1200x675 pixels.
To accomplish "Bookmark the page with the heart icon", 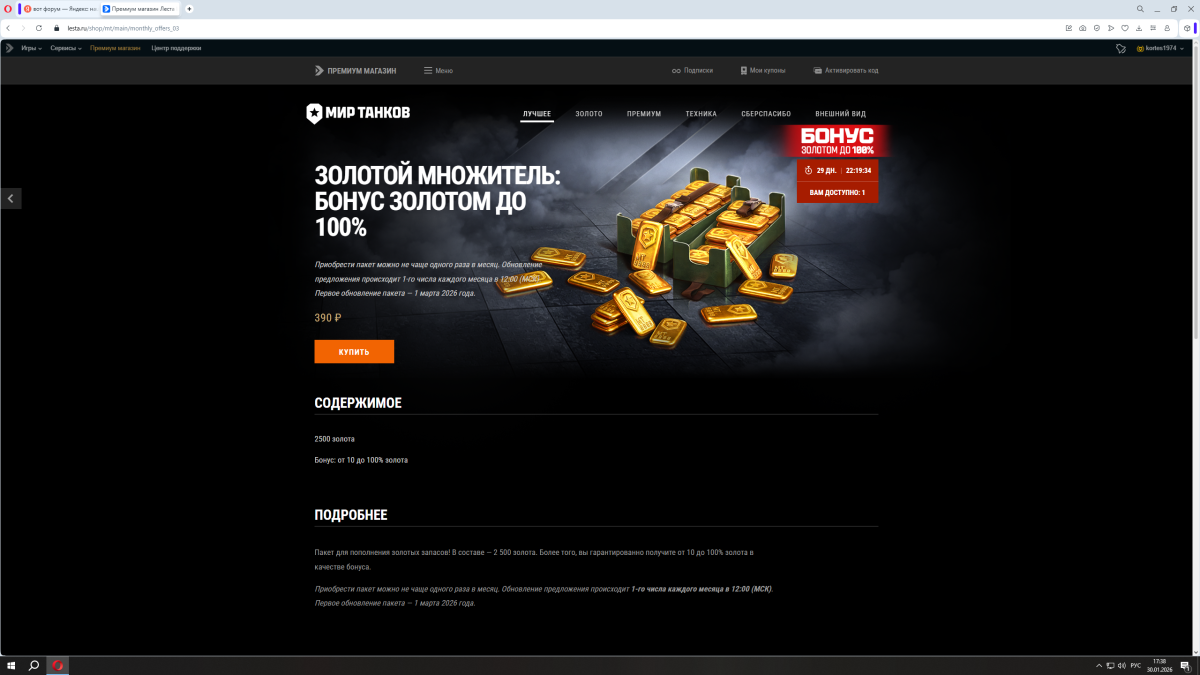I will click(1125, 28).
